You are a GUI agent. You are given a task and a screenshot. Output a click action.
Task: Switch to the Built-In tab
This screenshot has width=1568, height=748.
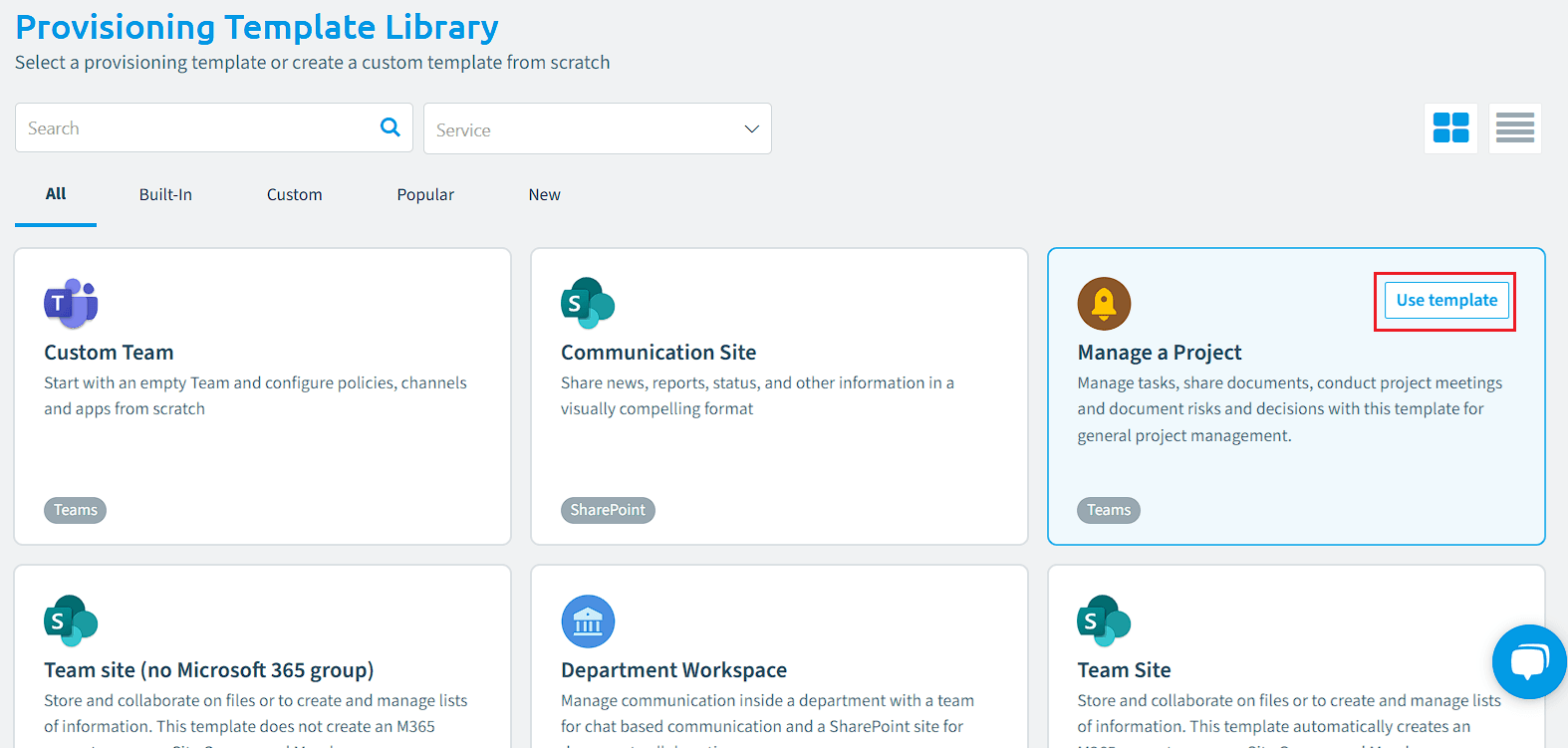coord(165,194)
